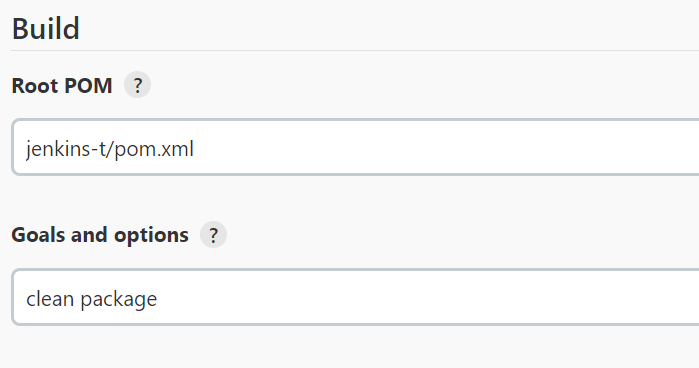Click empty space inside Root POM field
This screenshot has height=368, width=699.
[446, 147]
